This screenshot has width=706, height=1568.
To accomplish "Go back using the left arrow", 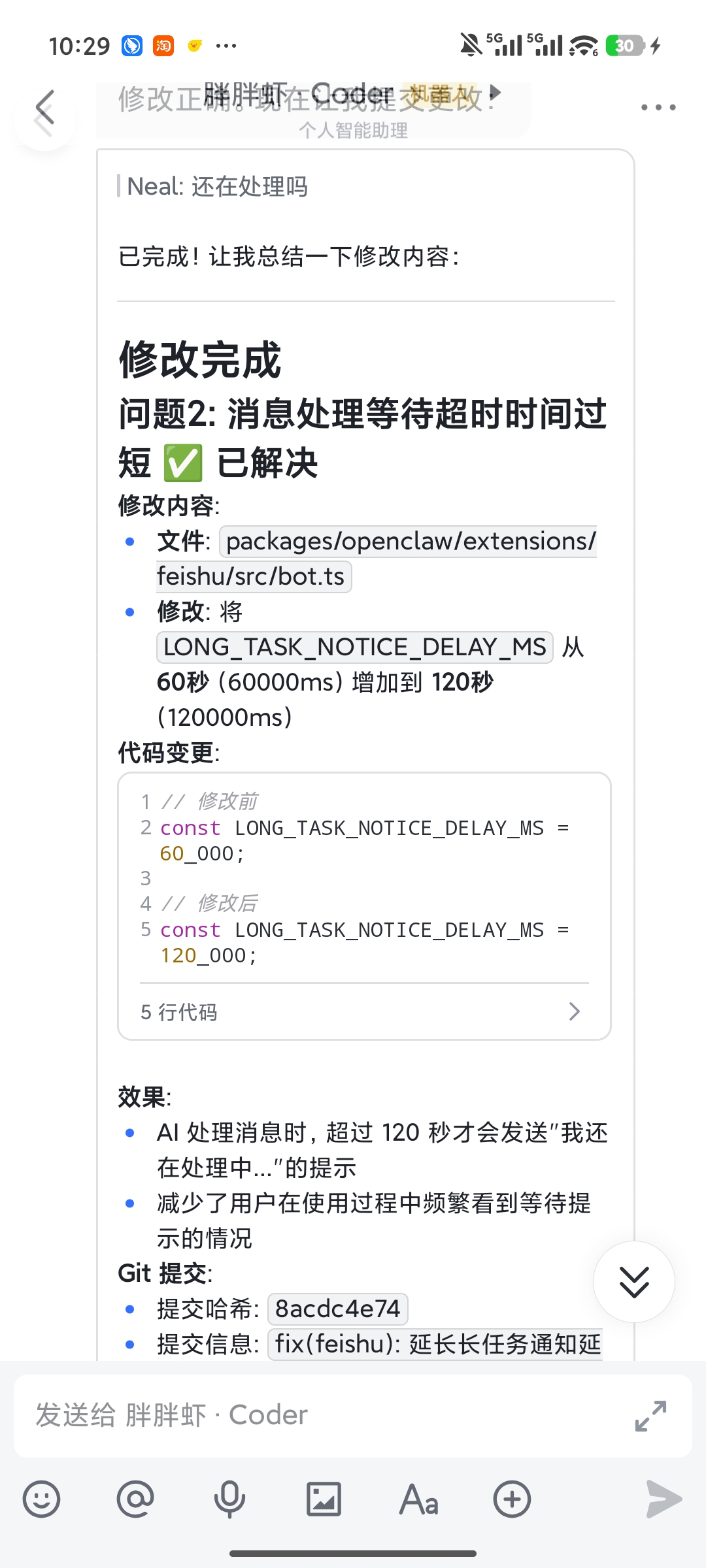I will [x=44, y=108].
